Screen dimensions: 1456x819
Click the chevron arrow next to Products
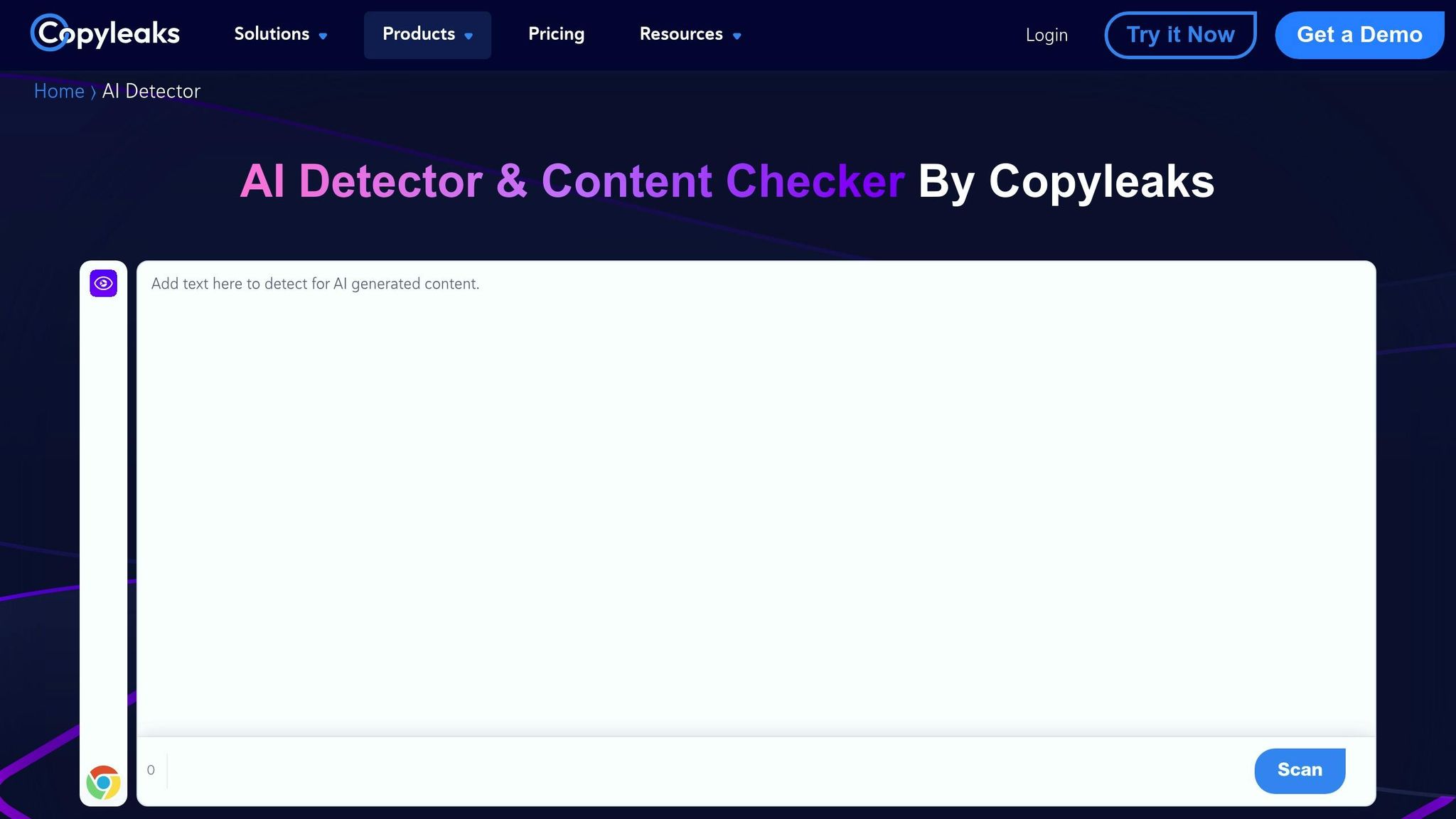tap(469, 36)
